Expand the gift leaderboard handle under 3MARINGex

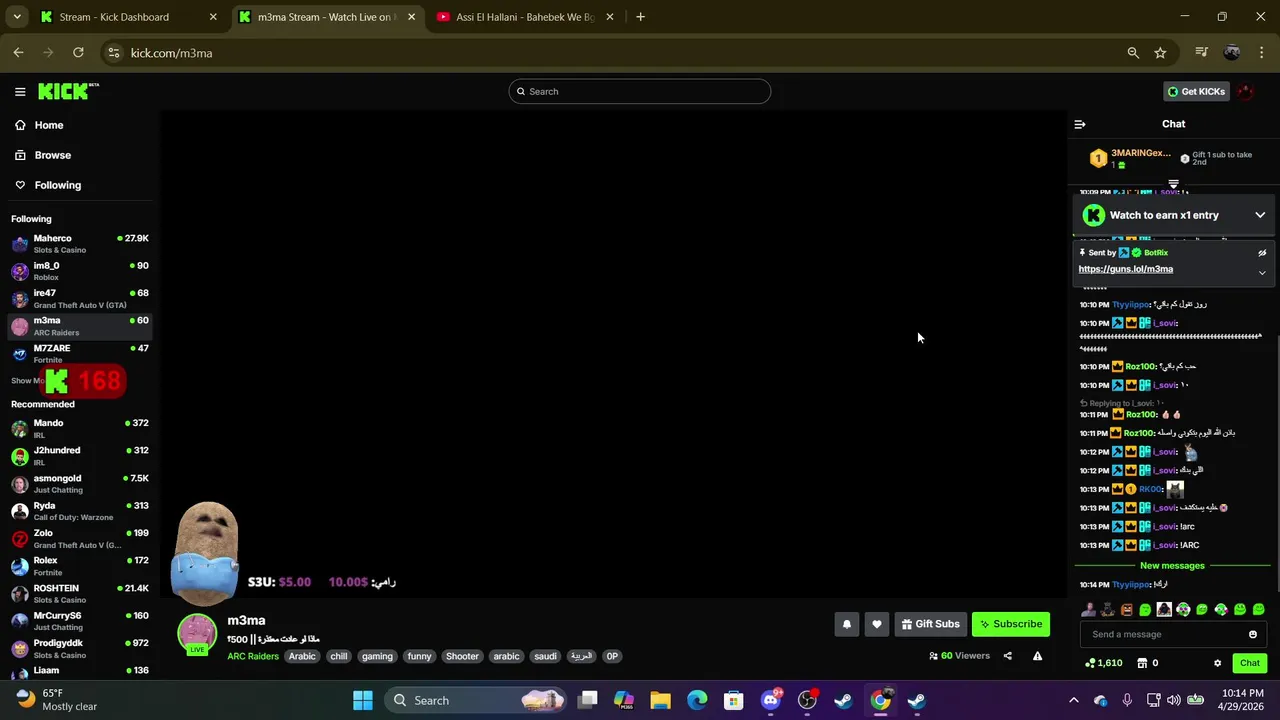[1174, 184]
